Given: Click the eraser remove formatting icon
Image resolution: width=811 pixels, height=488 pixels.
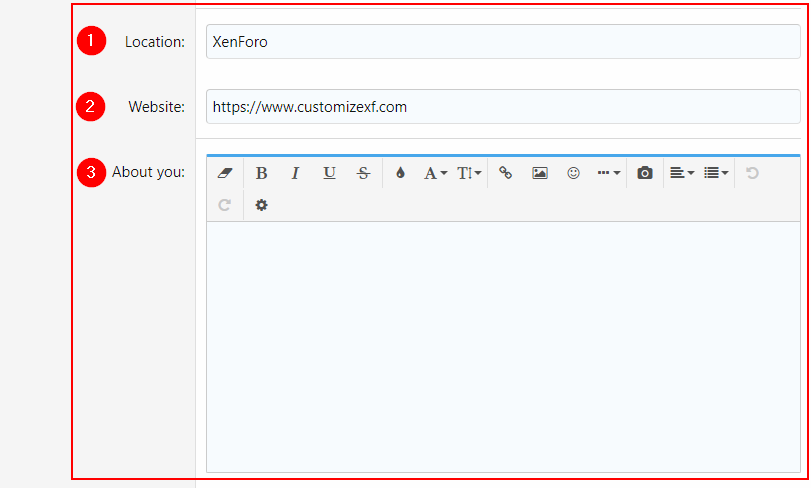Looking at the screenshot, I should tap(224, 173).
